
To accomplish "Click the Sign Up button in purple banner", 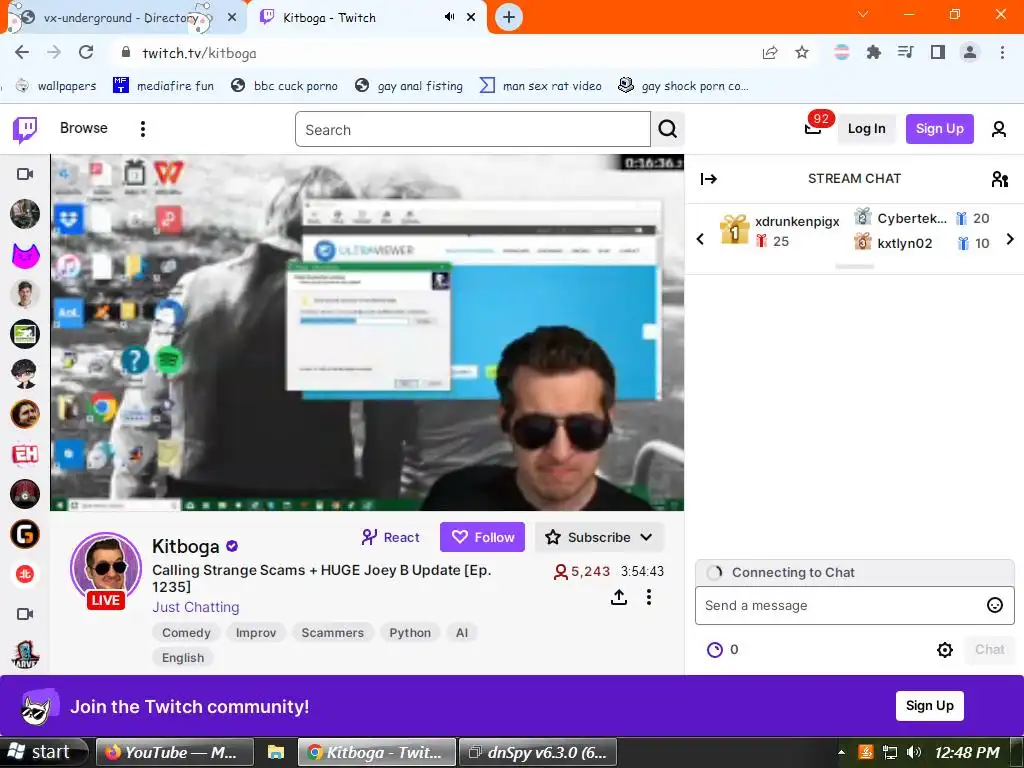I will click(929, 705).
